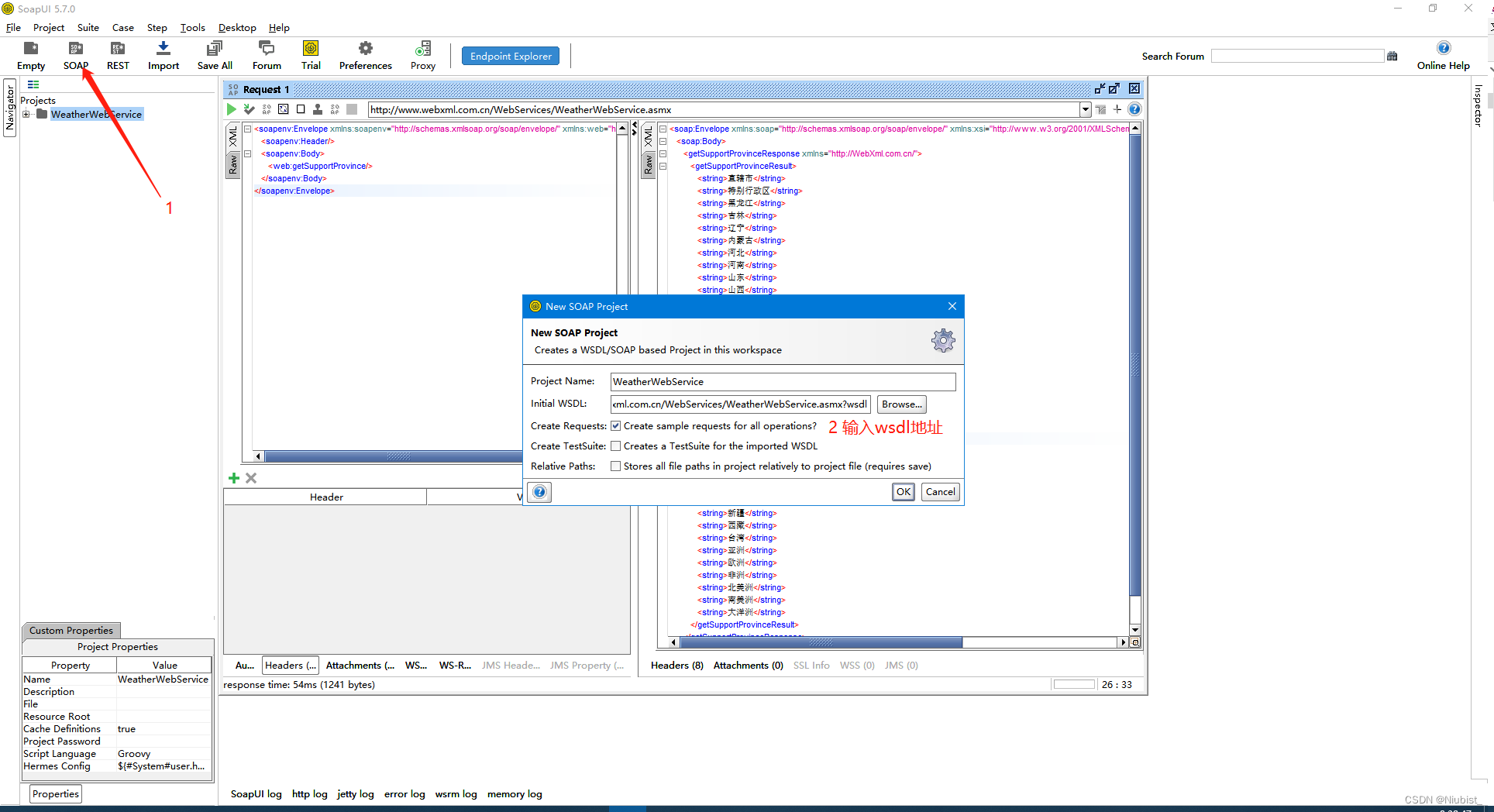Screen dimensions: 1494x812
Task: Open dialog help via question mark icon
Action: 539,491
